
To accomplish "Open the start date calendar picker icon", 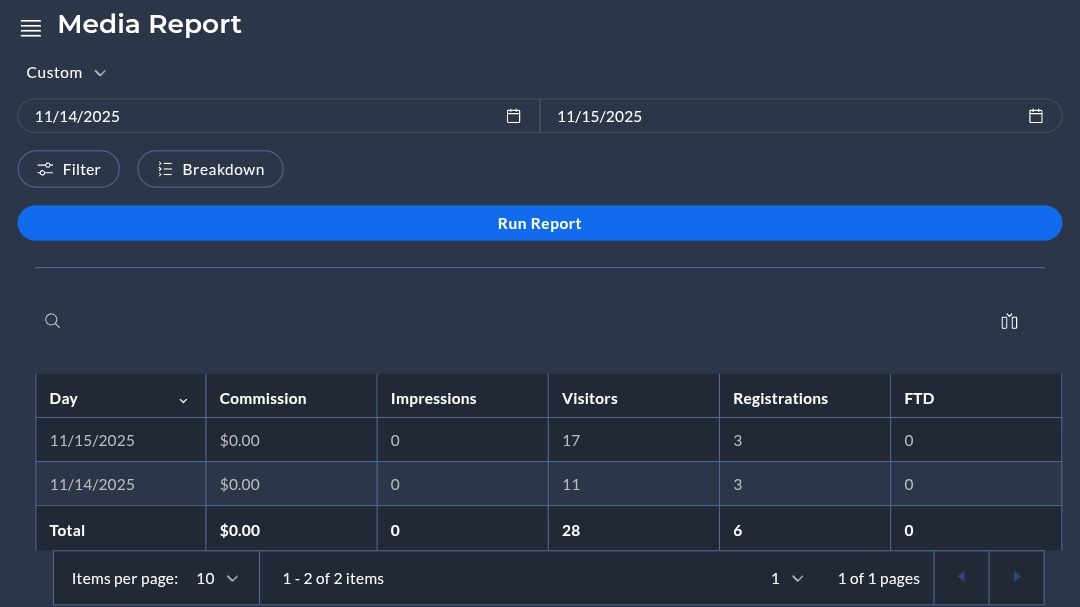I will pos(514,116).
